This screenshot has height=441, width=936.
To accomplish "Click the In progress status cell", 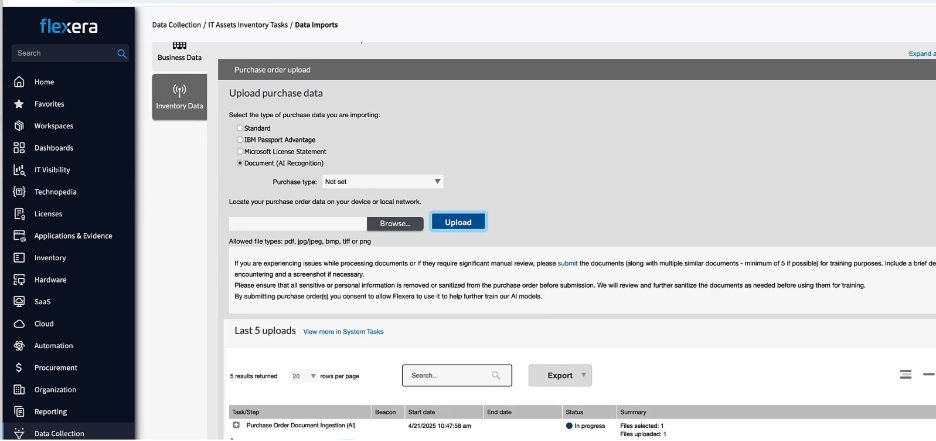I will [x=585, y=426].
